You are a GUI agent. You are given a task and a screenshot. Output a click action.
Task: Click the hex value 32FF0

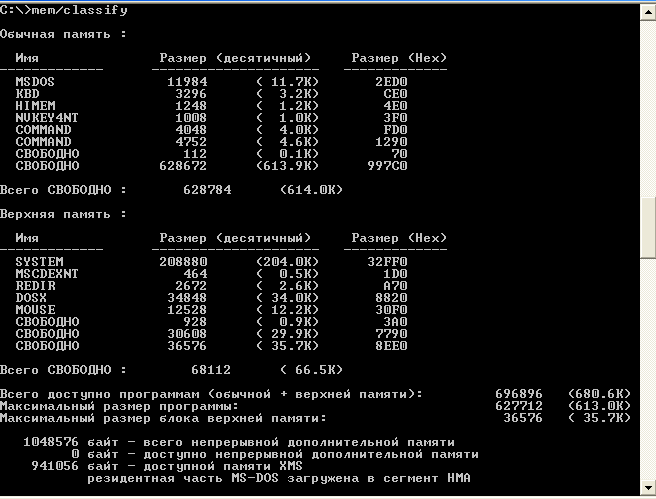coord(387,262)
